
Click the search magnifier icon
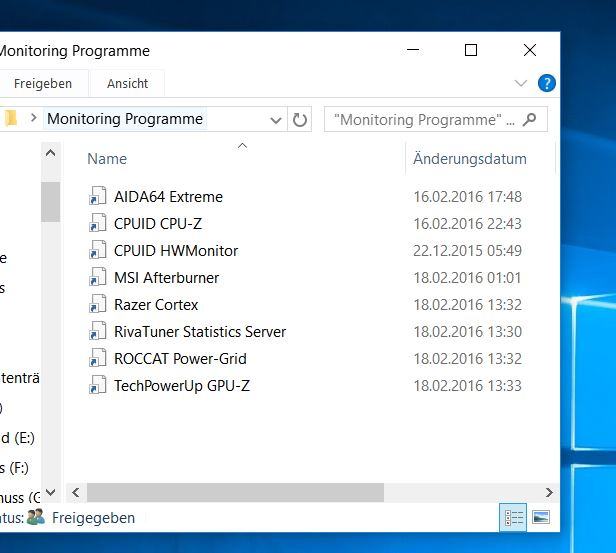(529, 119)
